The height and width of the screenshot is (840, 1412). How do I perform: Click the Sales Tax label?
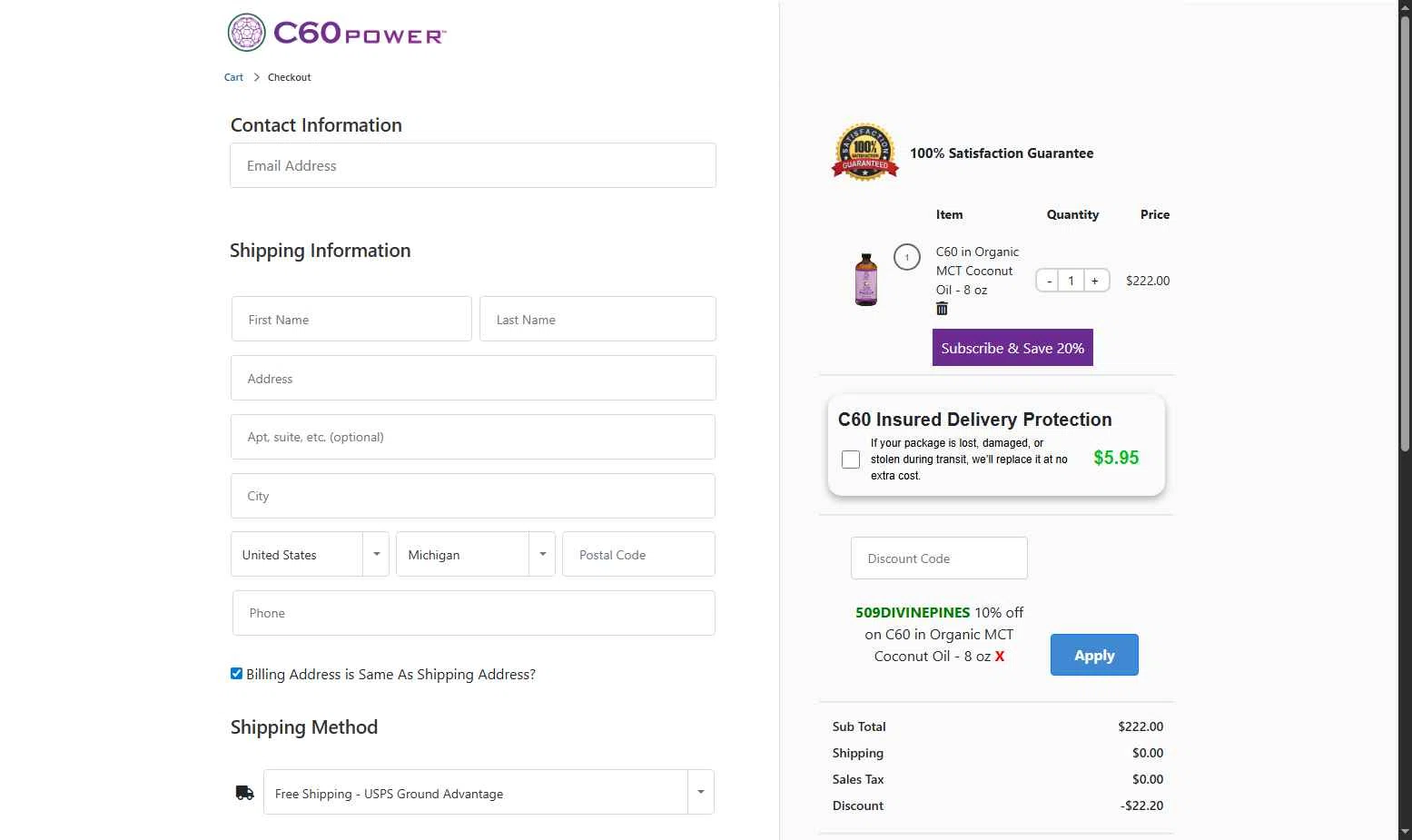tap(858, 779)
